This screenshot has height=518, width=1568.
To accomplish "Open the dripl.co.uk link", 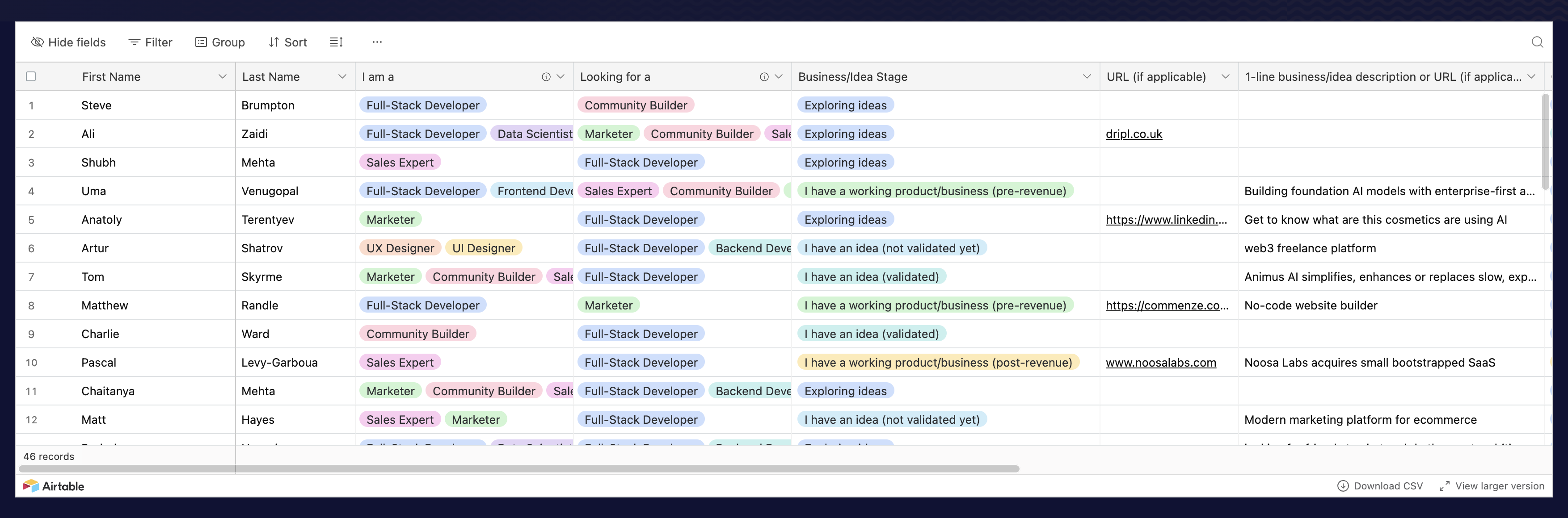I will click(1134, 134).
